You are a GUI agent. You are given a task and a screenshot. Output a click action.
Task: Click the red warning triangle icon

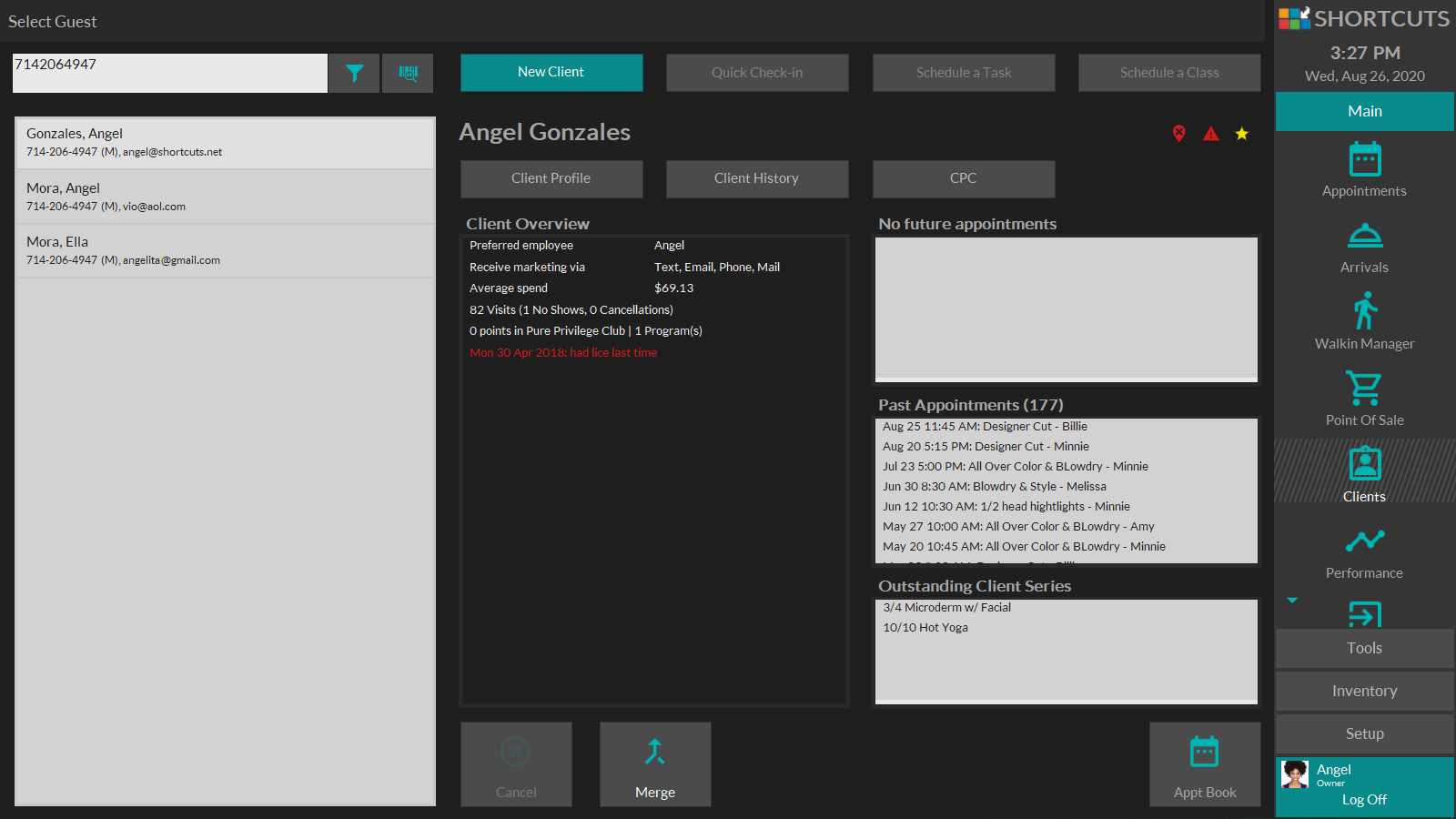[1210, 134]
